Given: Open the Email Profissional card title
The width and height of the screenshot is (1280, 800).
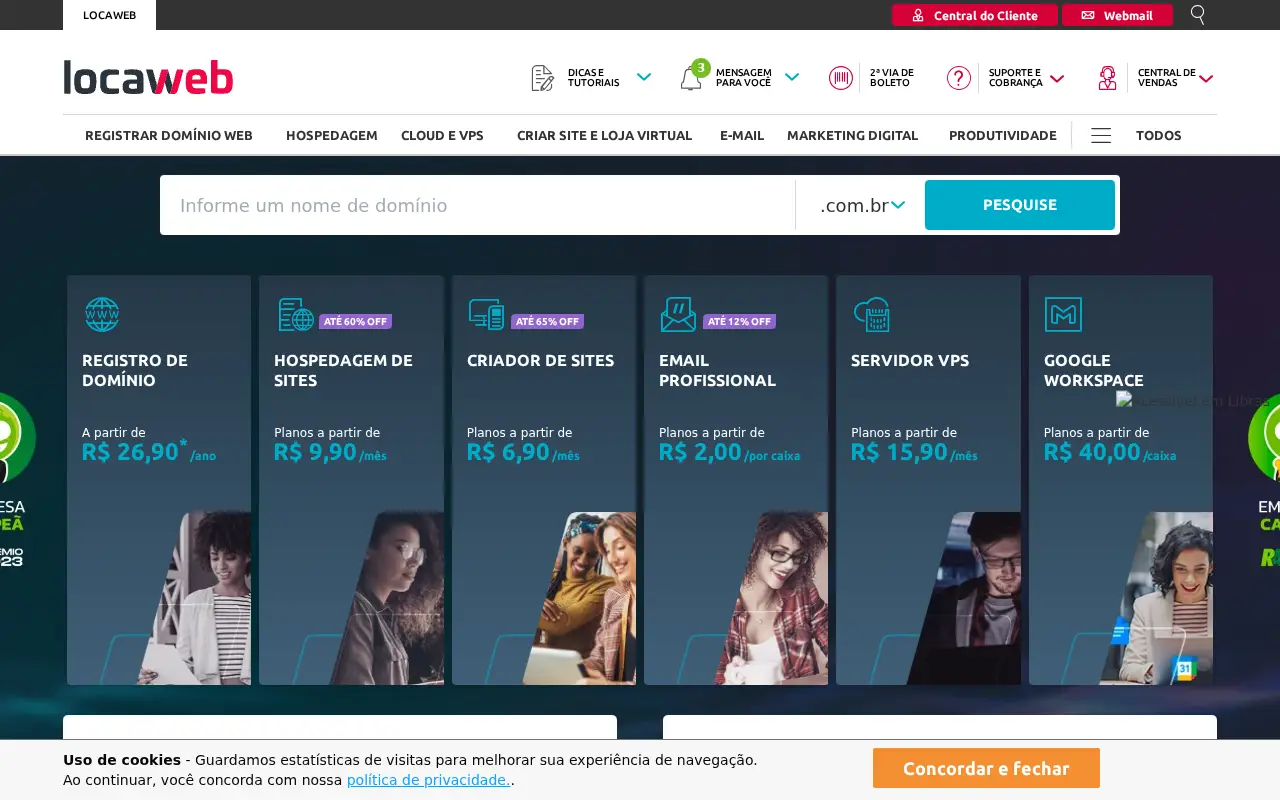Looking at the screenshot, I should (x=717, y=370).
